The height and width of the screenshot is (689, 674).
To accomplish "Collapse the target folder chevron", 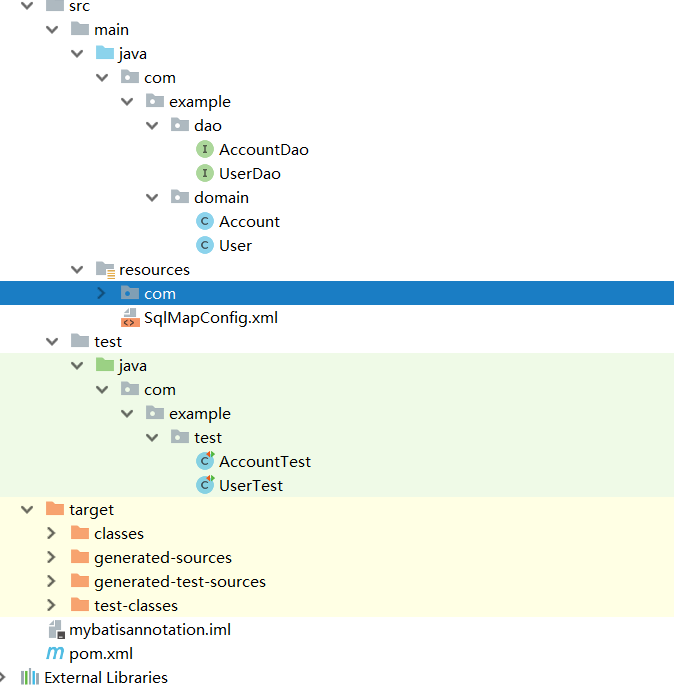I will [27, 510].
